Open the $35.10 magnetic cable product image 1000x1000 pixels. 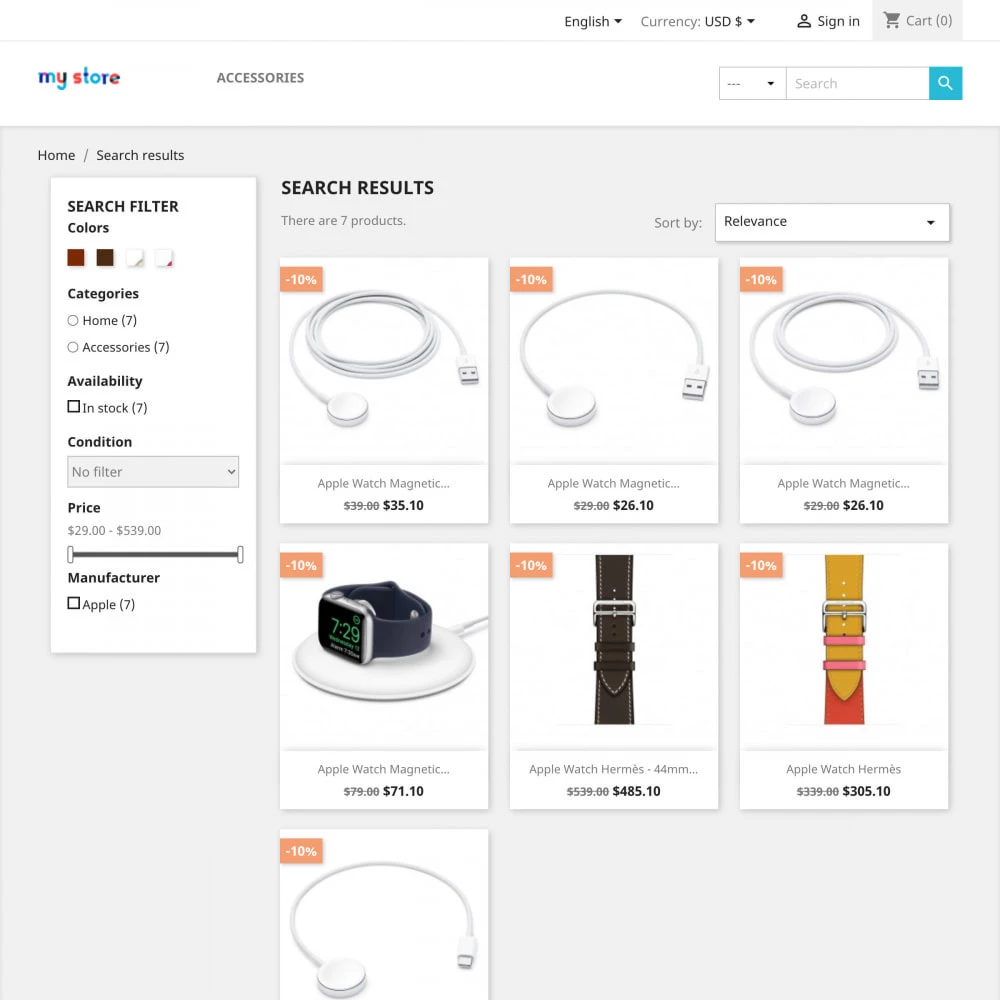click(x=384, y=361)
